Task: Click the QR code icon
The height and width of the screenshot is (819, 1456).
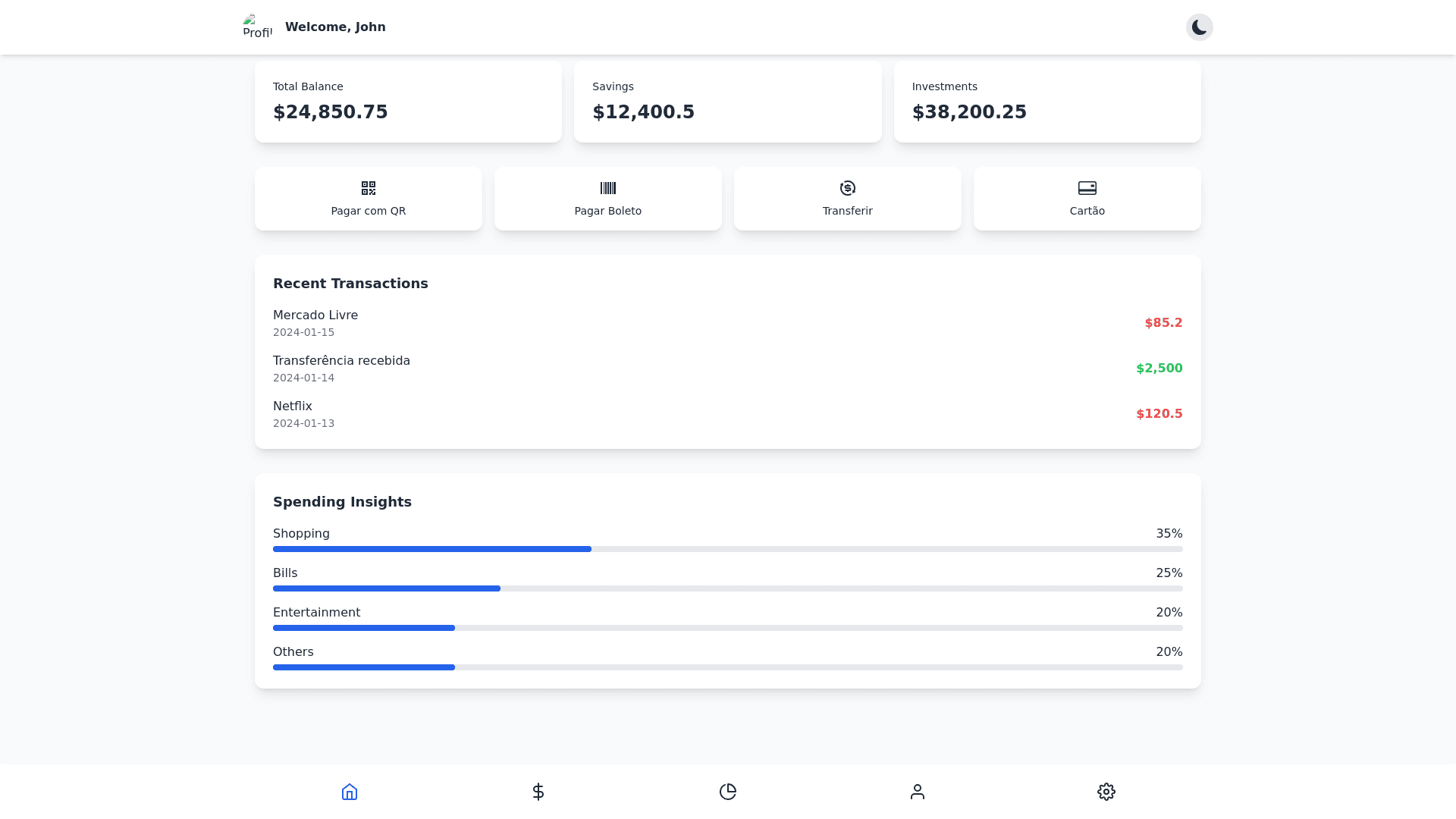Action: pos(369,188)
